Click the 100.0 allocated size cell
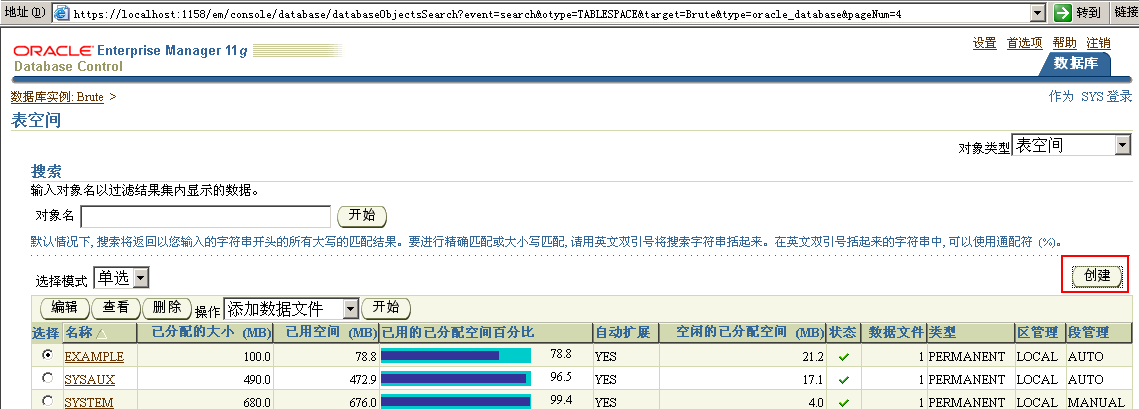 point(256,357)
